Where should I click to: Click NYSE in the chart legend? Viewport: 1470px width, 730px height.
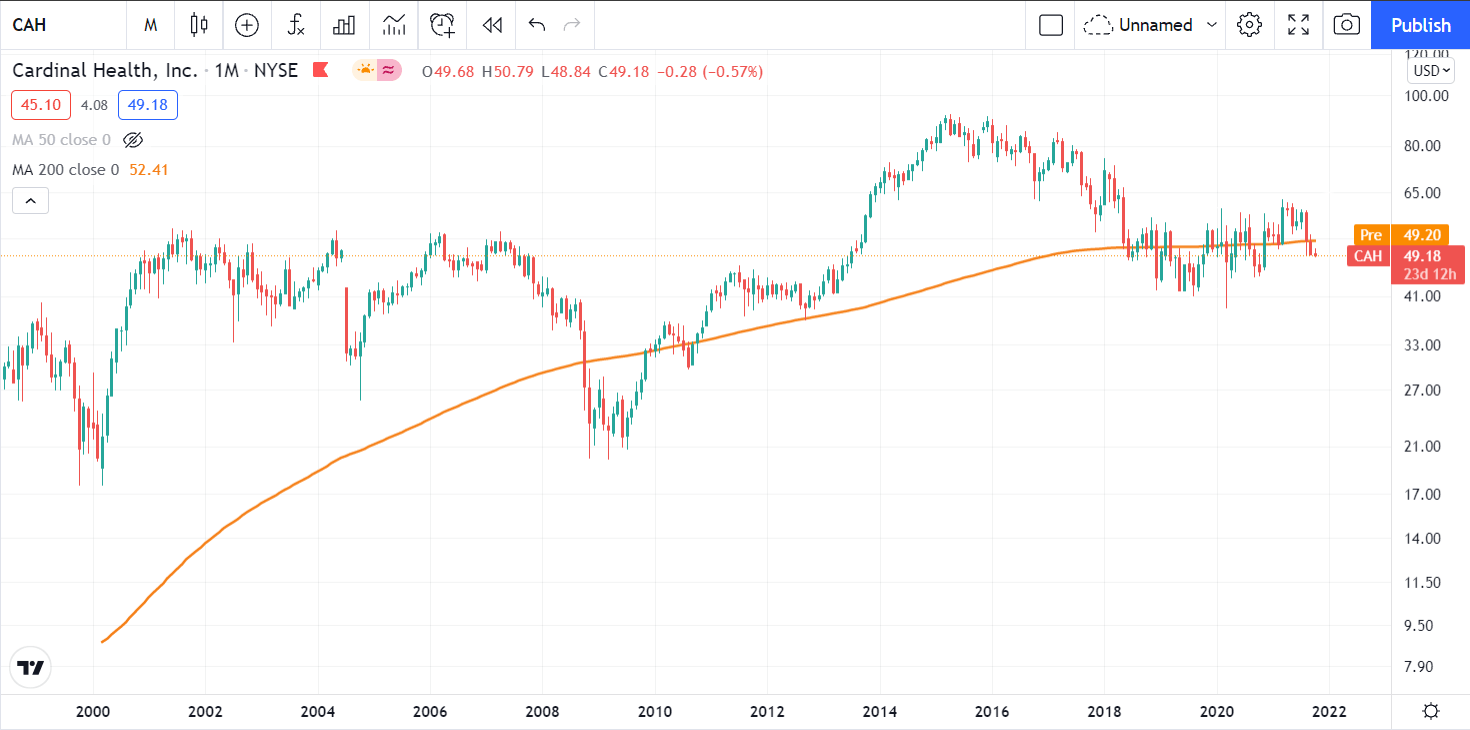[x=275, y=71]
